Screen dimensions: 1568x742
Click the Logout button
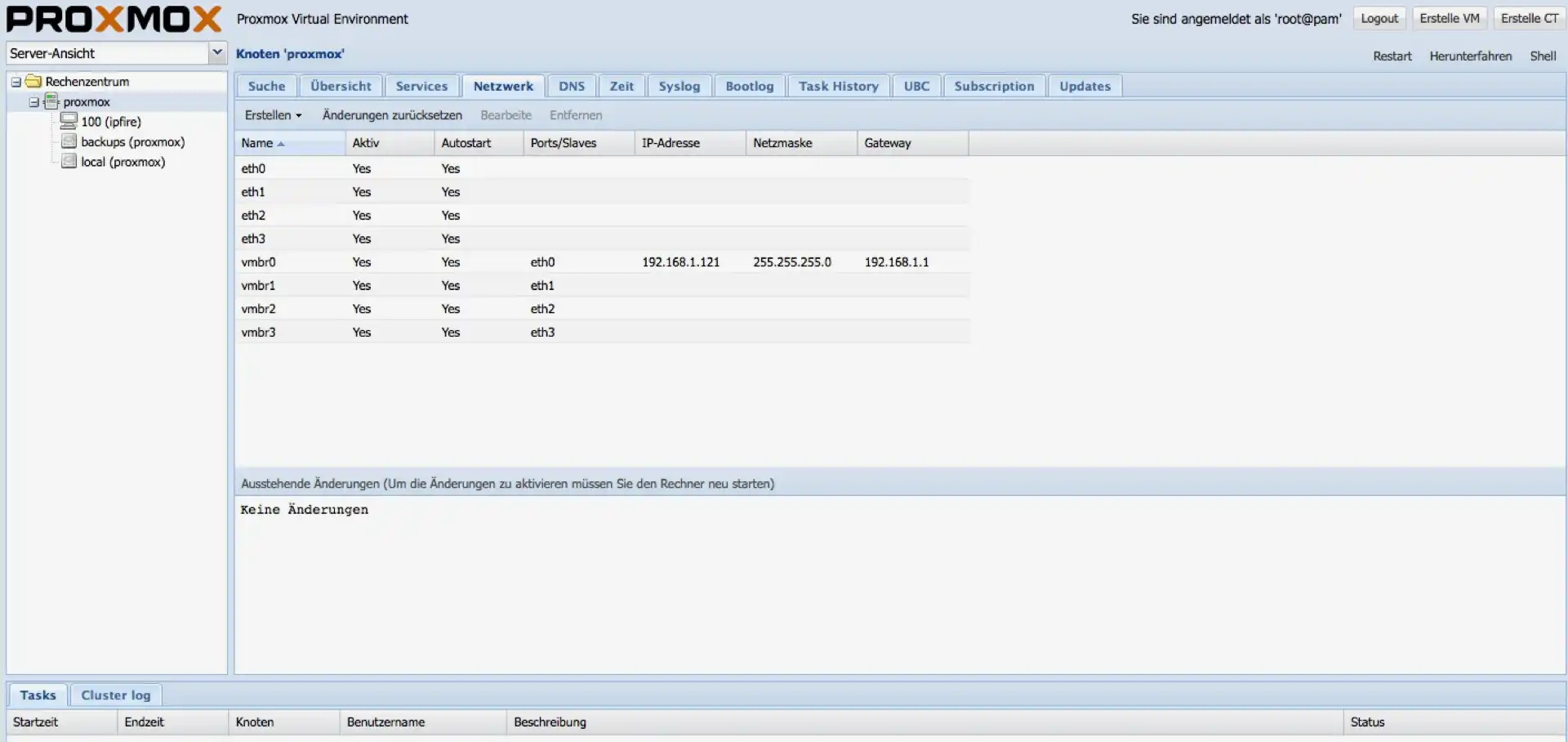pos(1379,19)
